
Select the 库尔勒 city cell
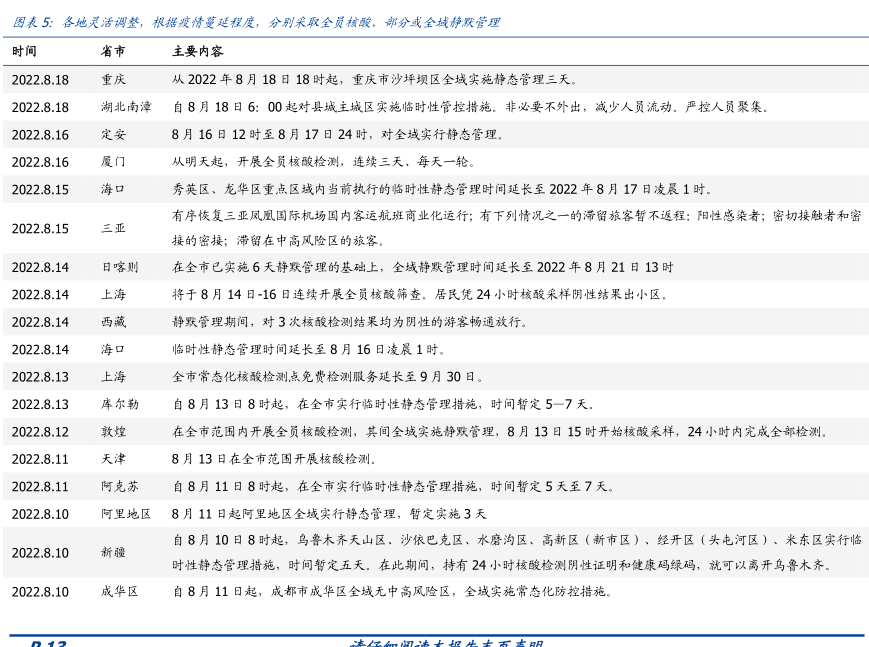[x=119, y=404]
